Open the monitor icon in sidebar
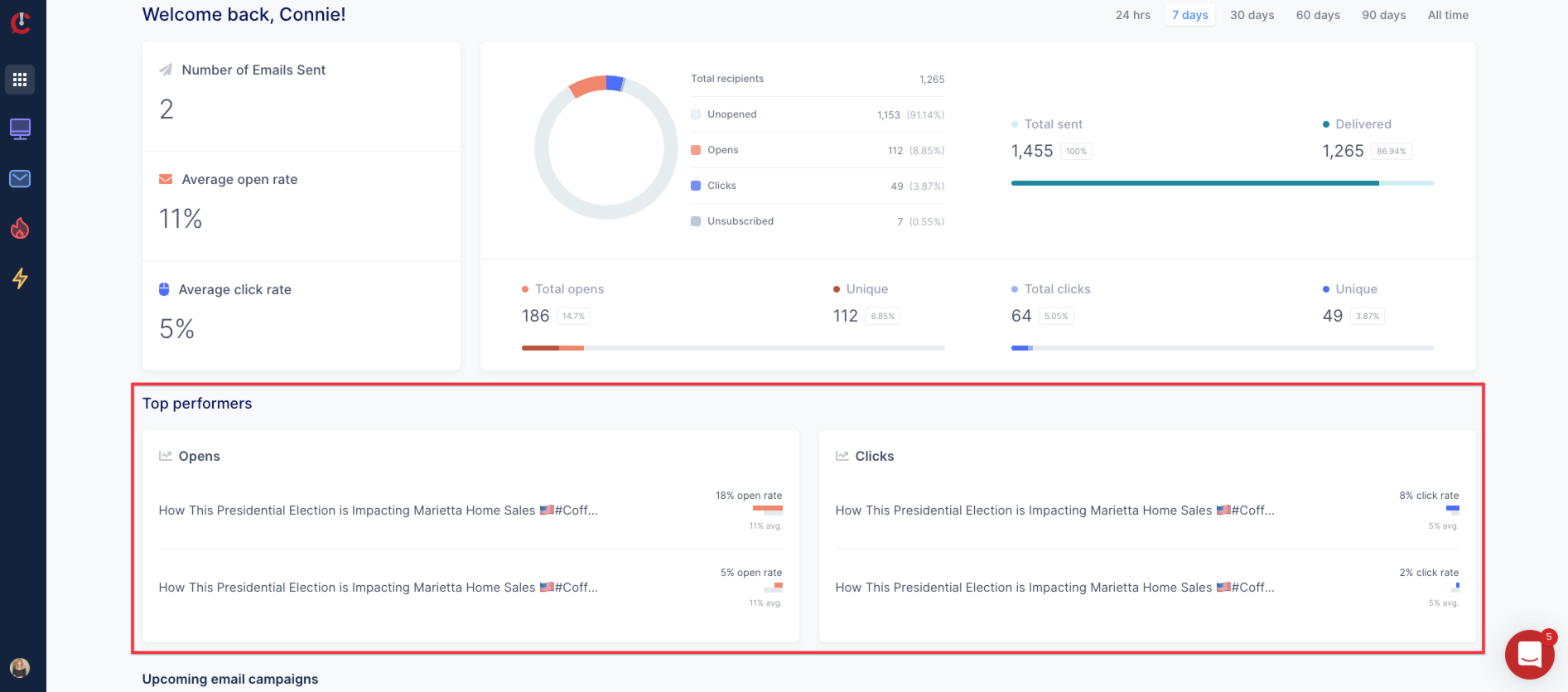Viewport: 1568px width, 692px height. point(20,129)
